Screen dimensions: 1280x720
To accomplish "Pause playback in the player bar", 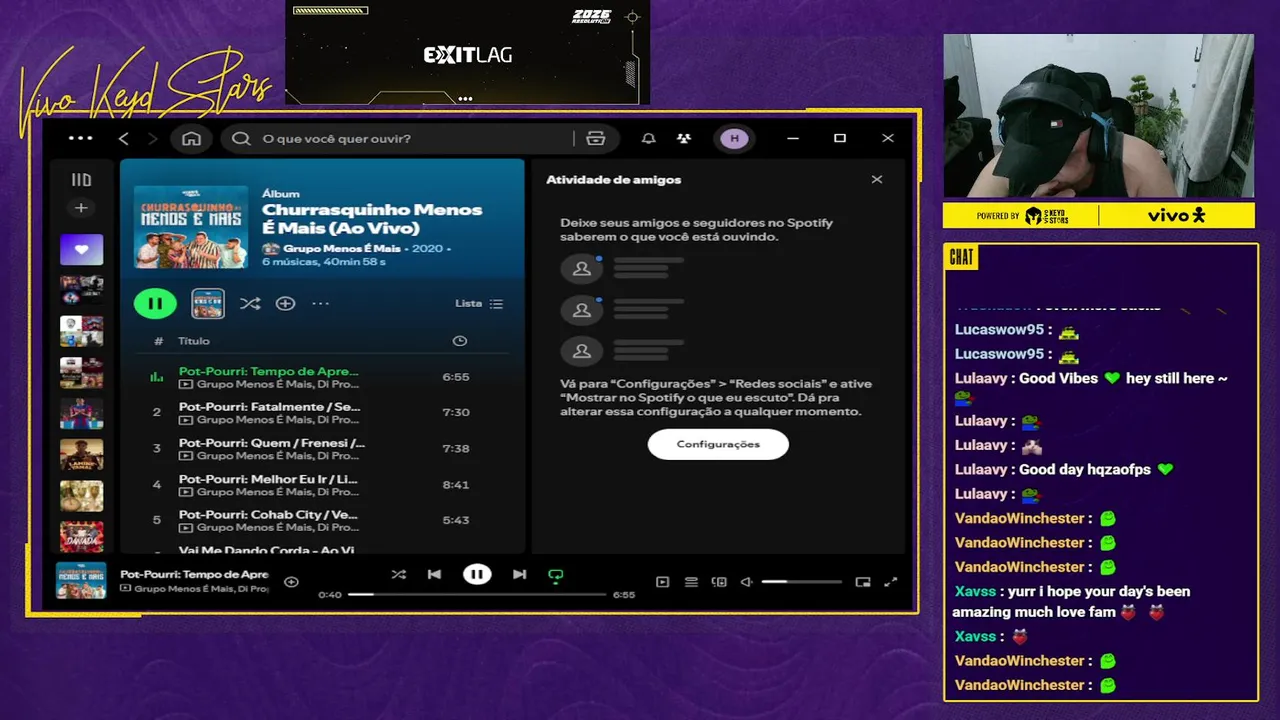I will (x=477, y=574).
